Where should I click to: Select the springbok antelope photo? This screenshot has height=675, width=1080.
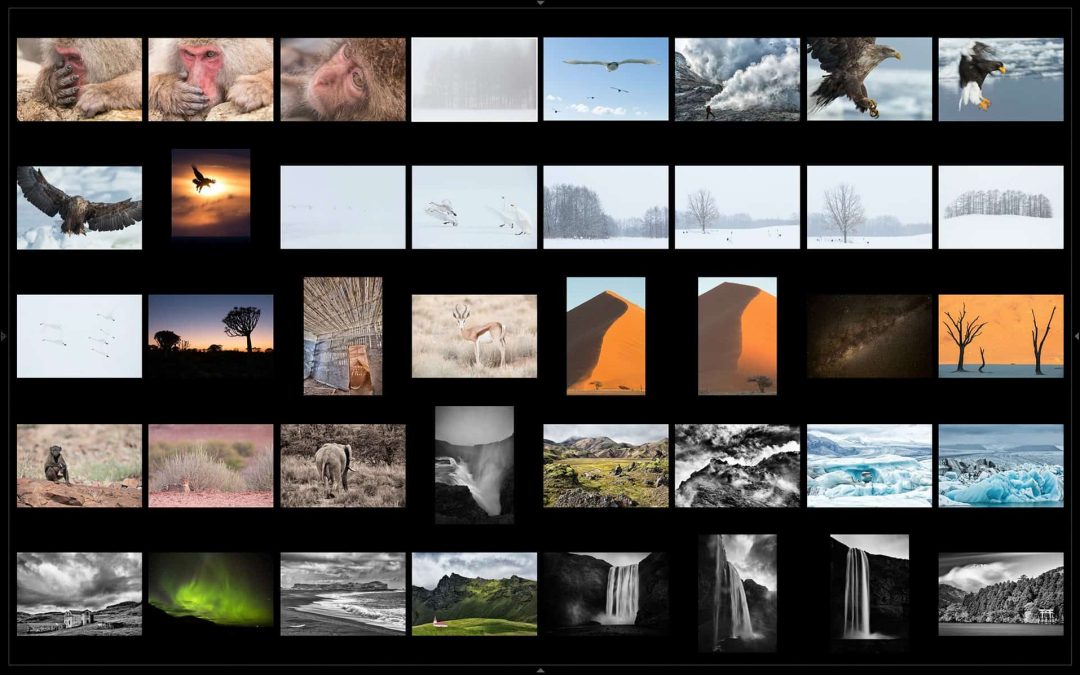point(474,336)
